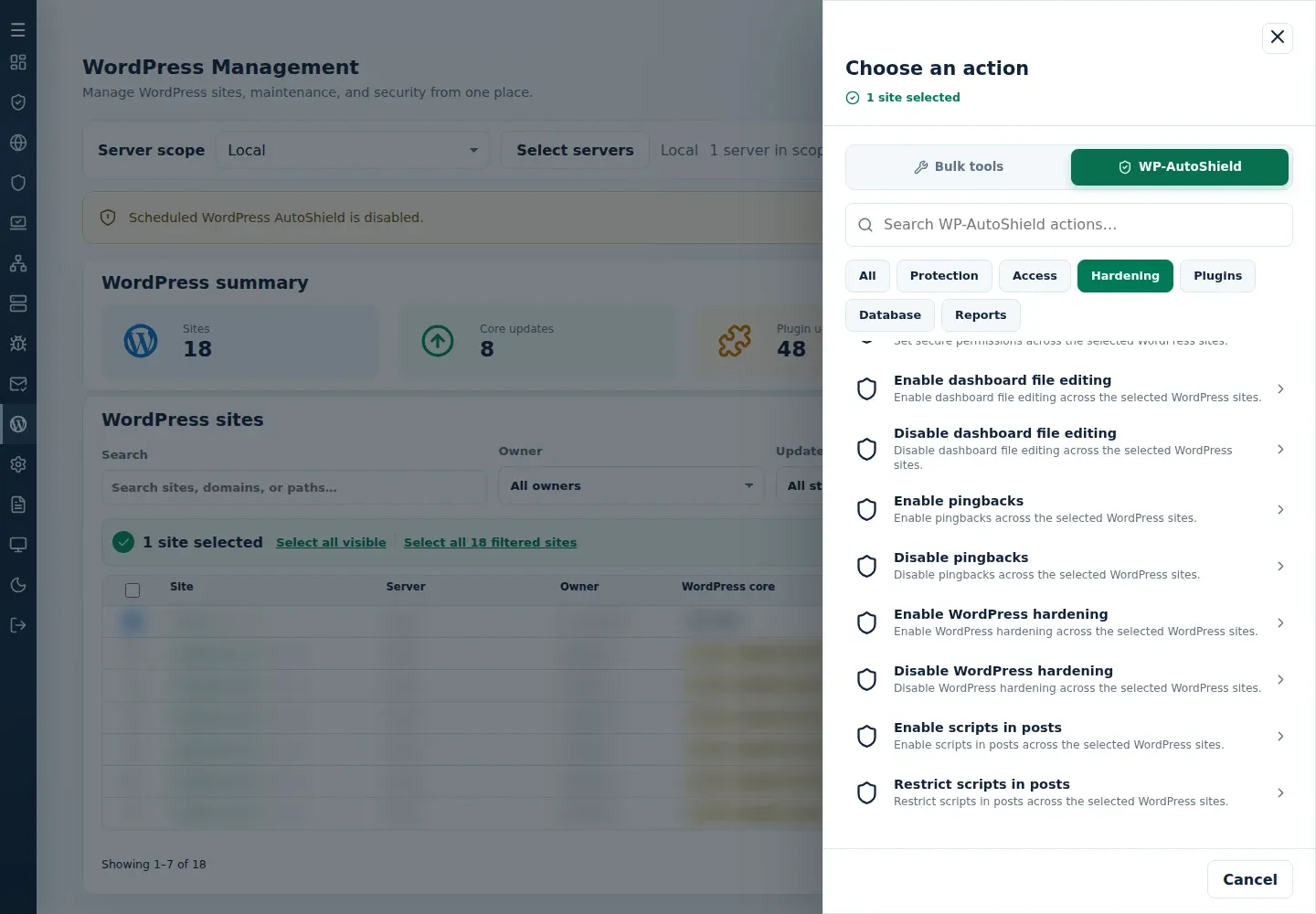Select the plain shield icon in the sidebar

[x=18, y=183]
